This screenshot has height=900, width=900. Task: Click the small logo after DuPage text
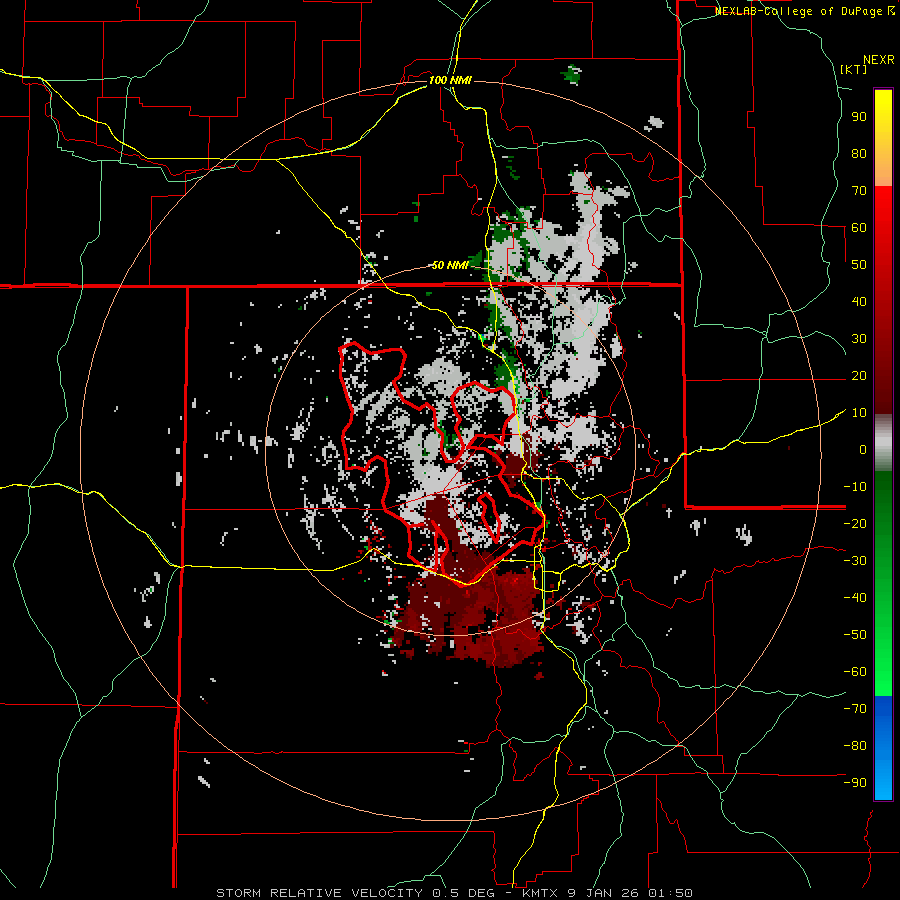pos(891,11)
